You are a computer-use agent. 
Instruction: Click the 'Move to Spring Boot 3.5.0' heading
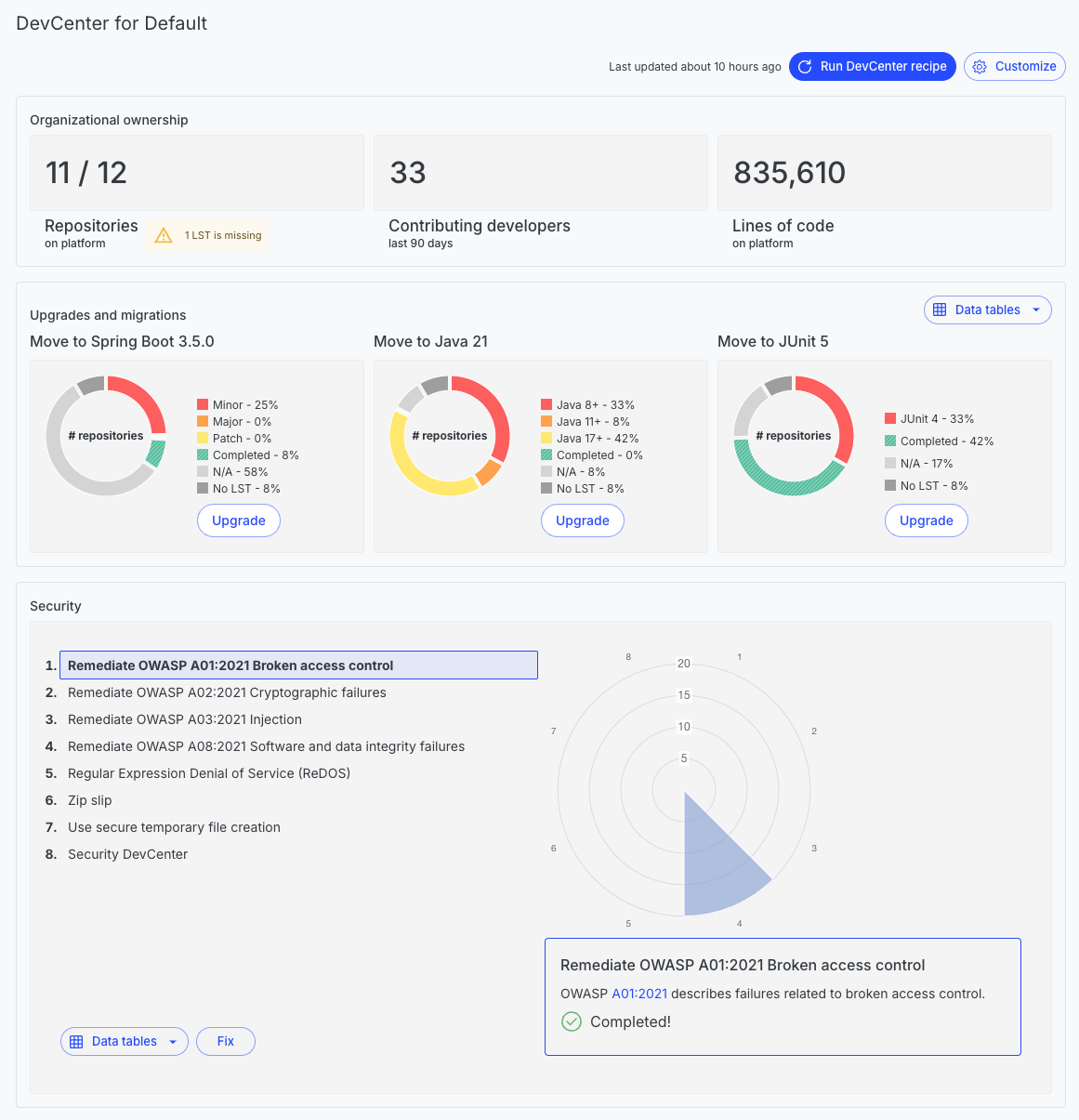click(122, 341)
